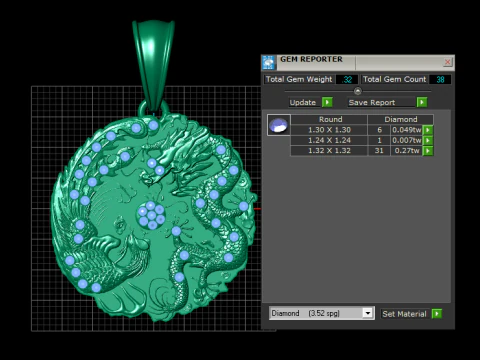Click the Total Gem Weight label
This screenshot has height=360, width=480.
pos(299,79)
